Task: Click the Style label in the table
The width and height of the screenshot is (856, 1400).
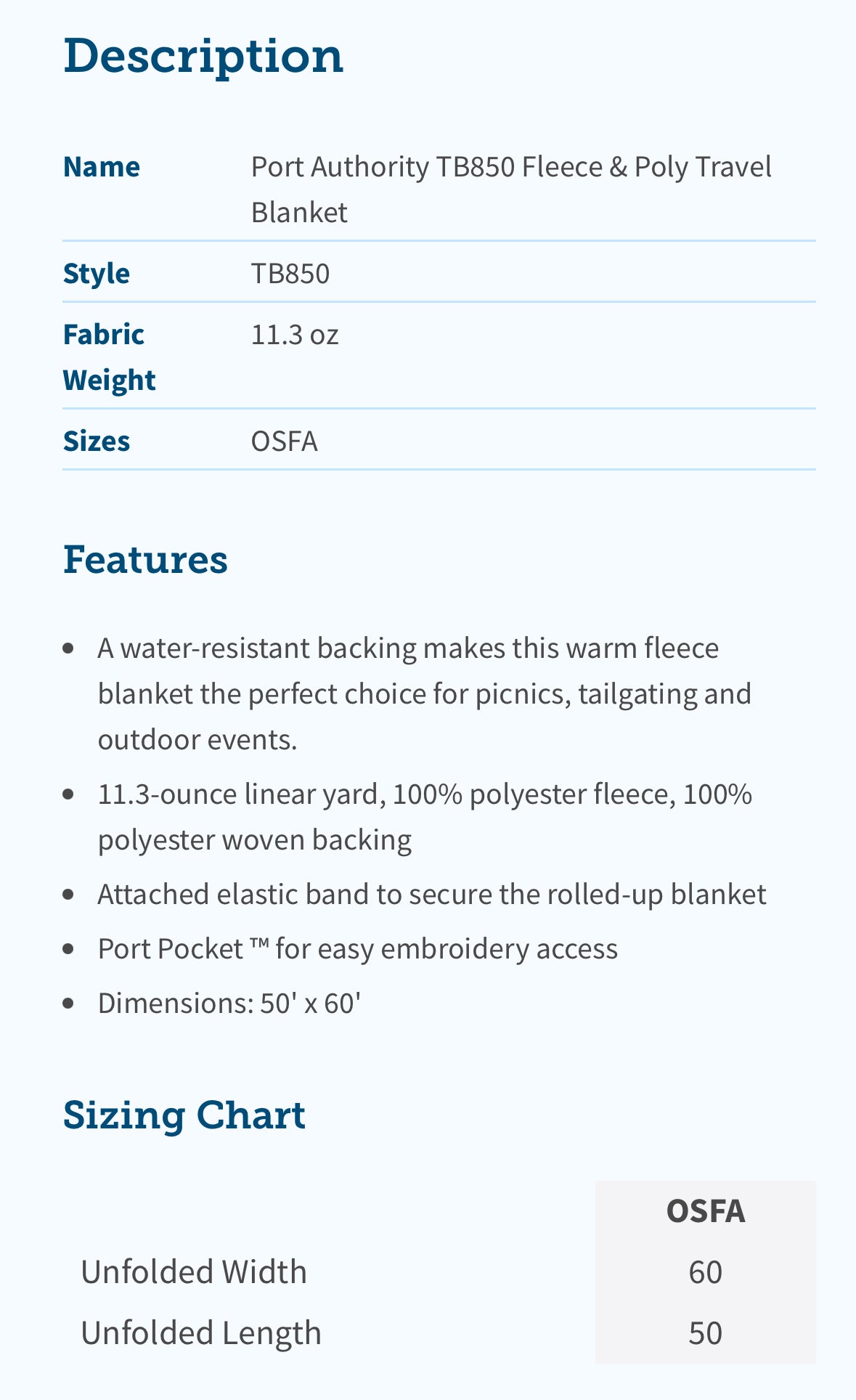Action: (x=97, y=274)
